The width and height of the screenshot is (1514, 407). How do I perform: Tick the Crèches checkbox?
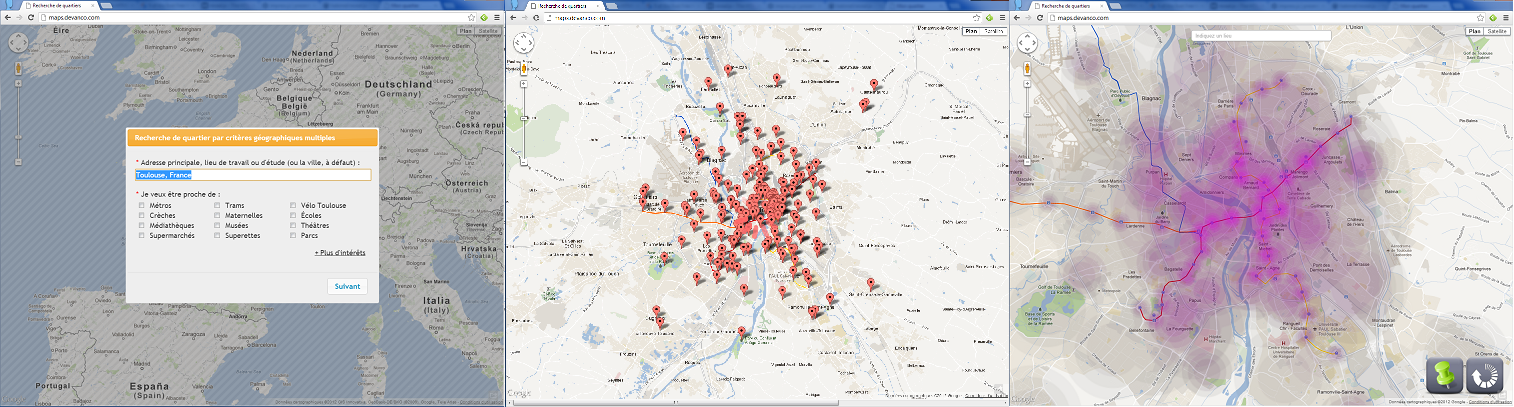143,216
